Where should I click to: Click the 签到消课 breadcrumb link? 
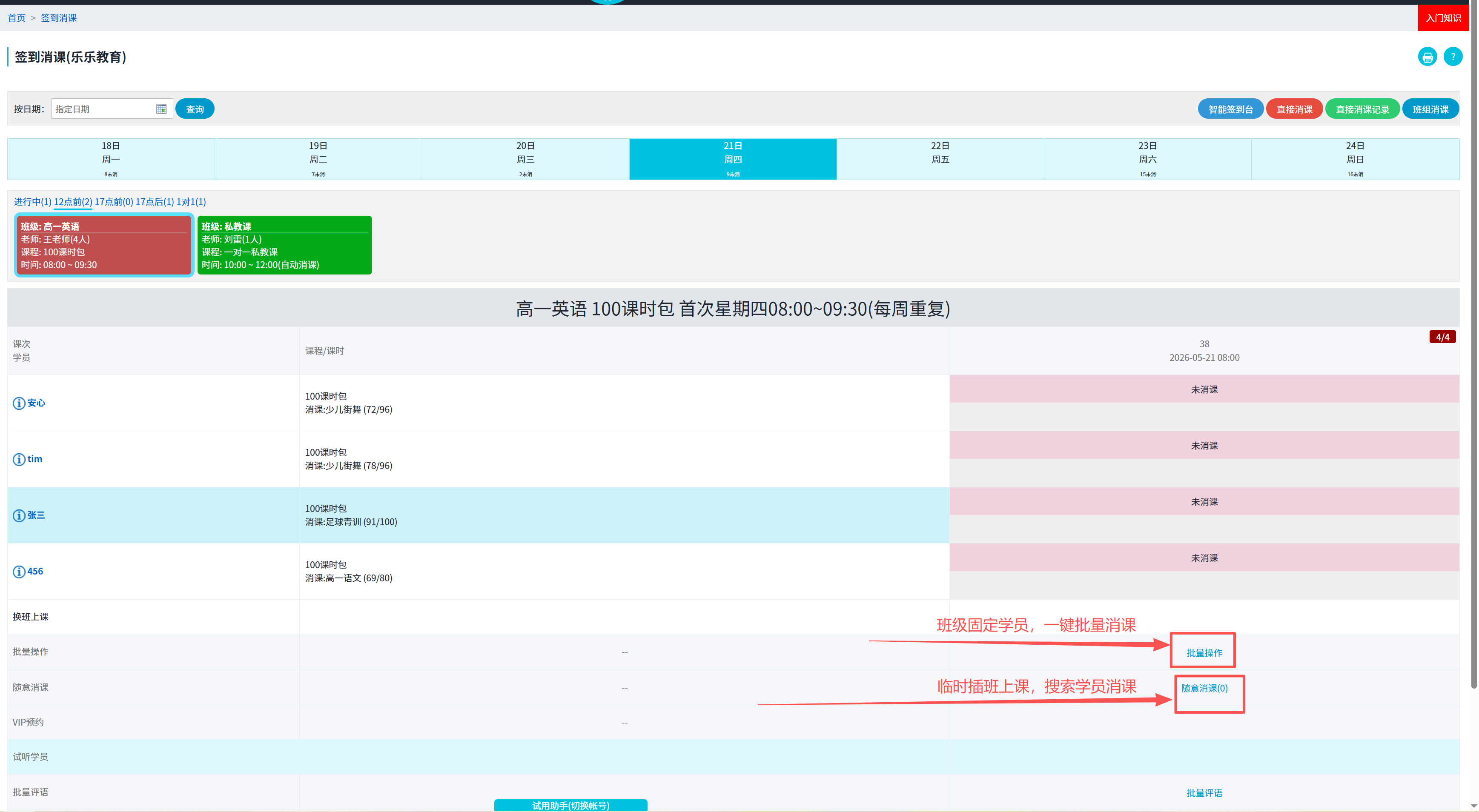pyautogui.click(x=59, y=18)
